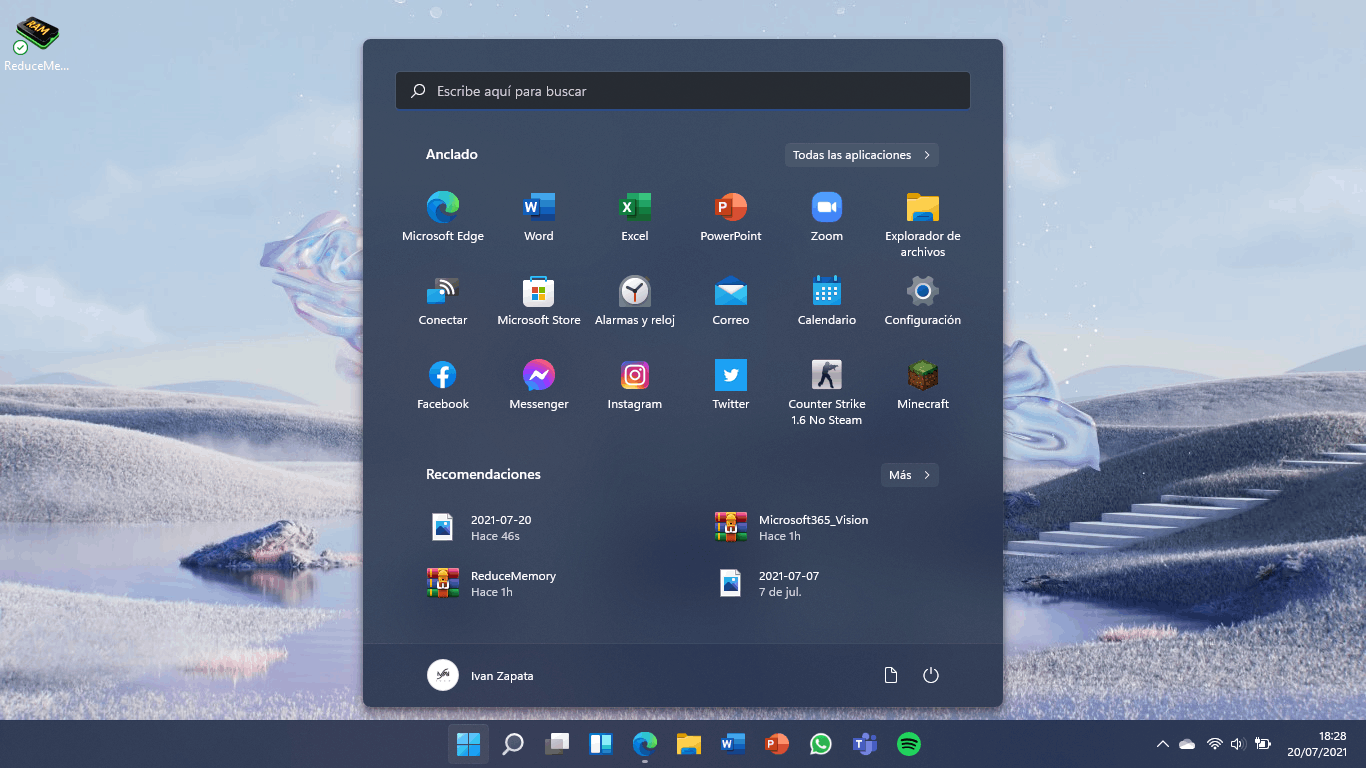The width and height of the screenshot is (1366, 768).
Task: Open the File Explorer icon on the taskbar
Action: 689,744
